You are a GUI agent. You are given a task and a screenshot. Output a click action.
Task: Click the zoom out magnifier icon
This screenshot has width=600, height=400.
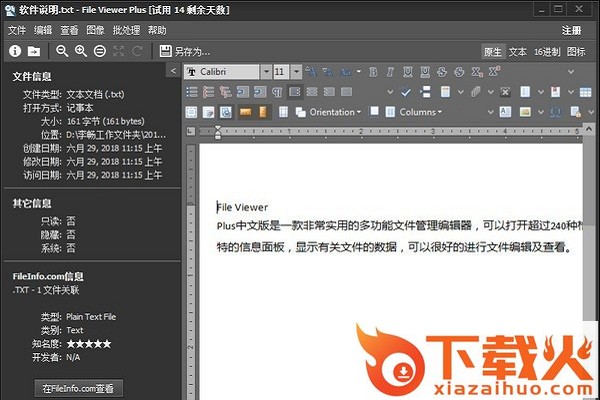point(63,51)
